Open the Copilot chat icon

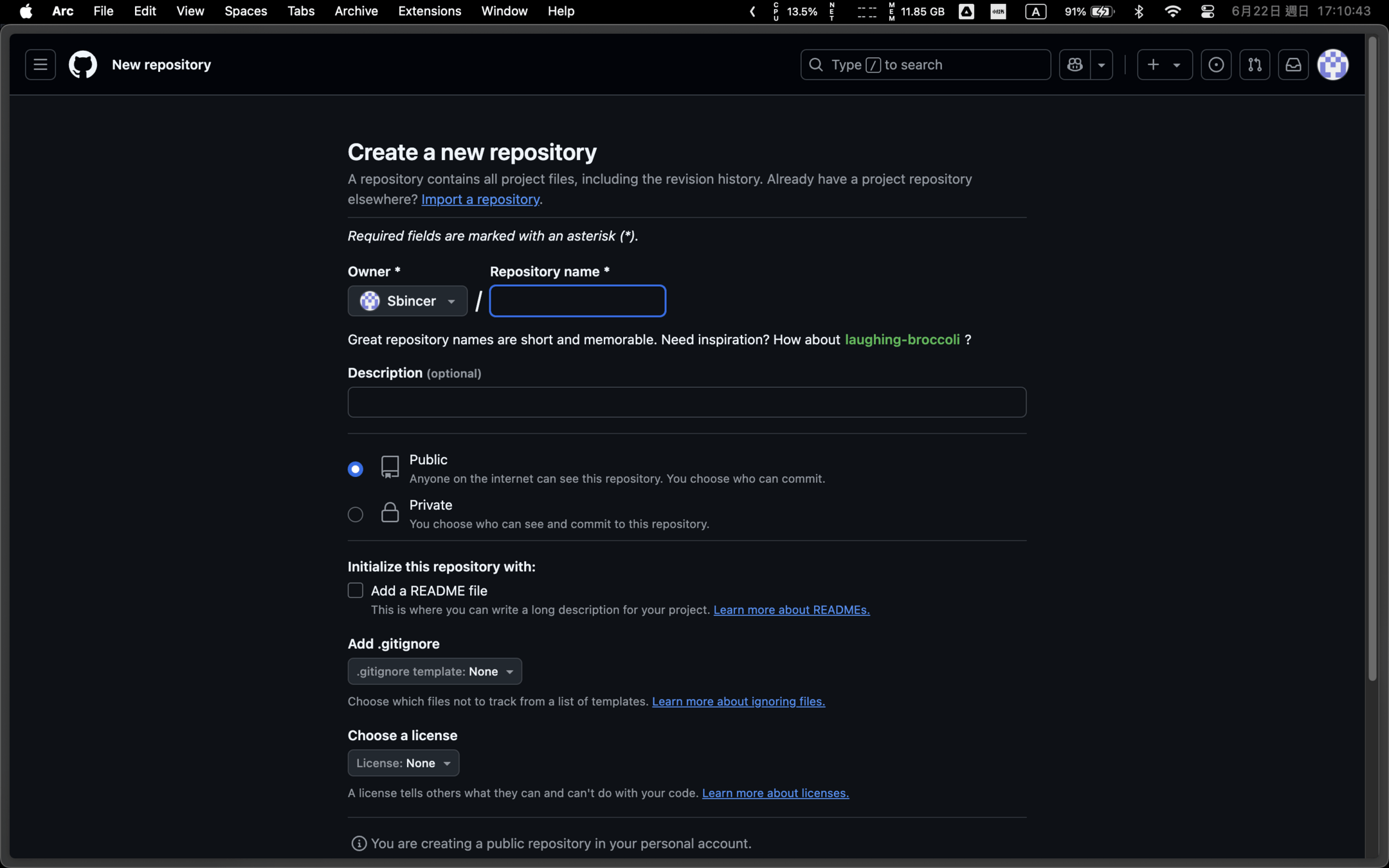[x=1075, y=65]
